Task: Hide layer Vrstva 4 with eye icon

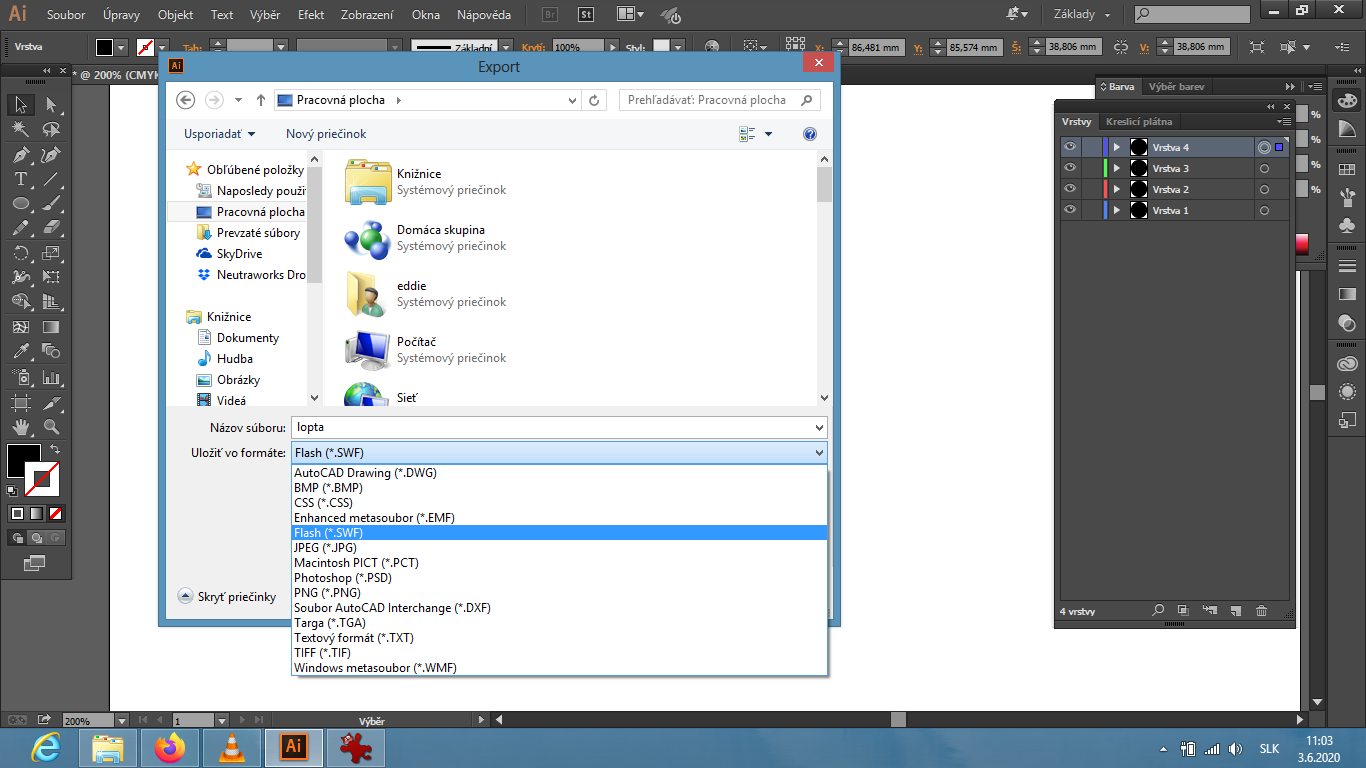Action: (1070, 147)
